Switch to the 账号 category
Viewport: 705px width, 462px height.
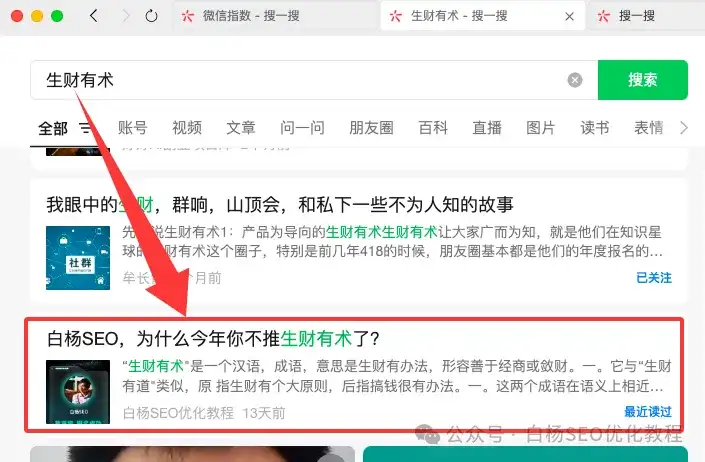(x=133, y=128)
